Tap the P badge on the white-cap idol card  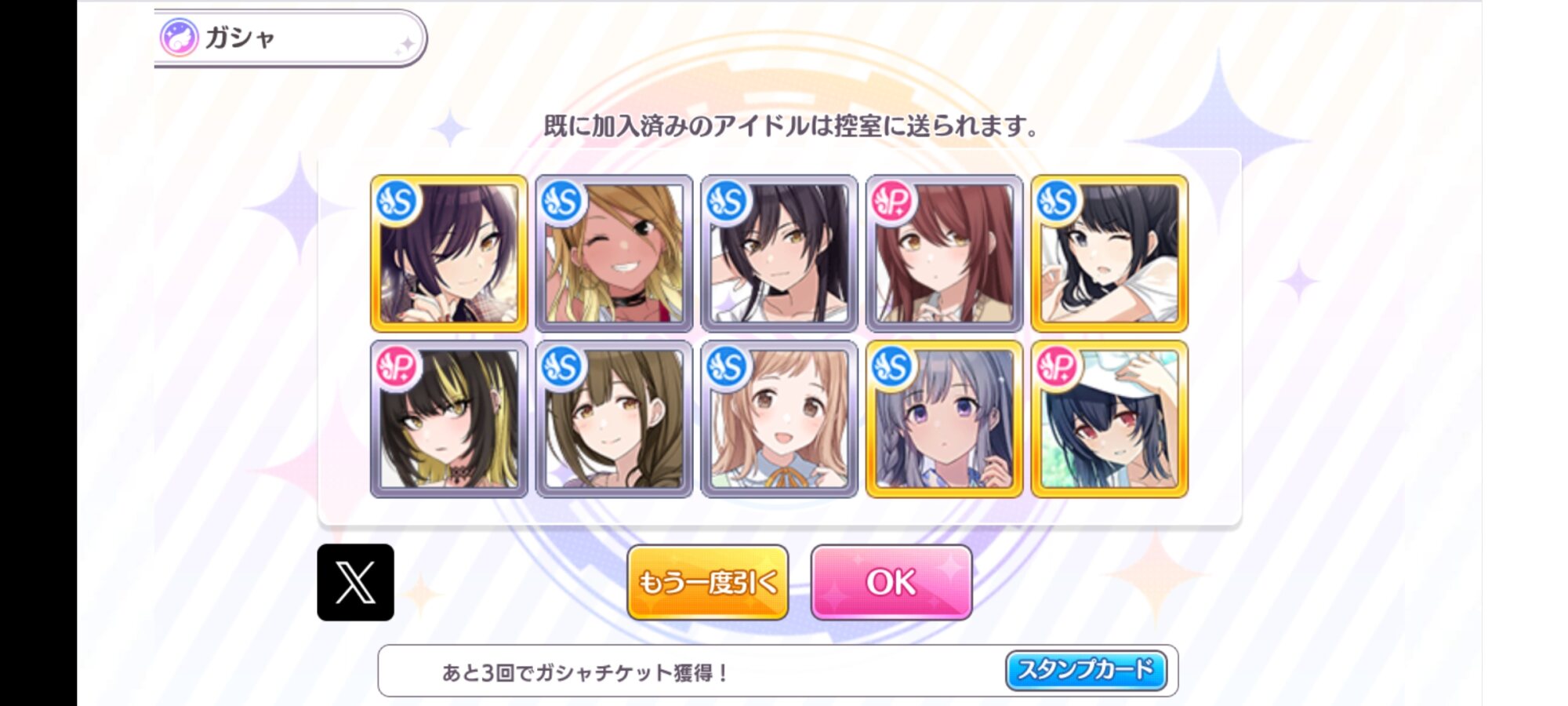pos(1058,366)
